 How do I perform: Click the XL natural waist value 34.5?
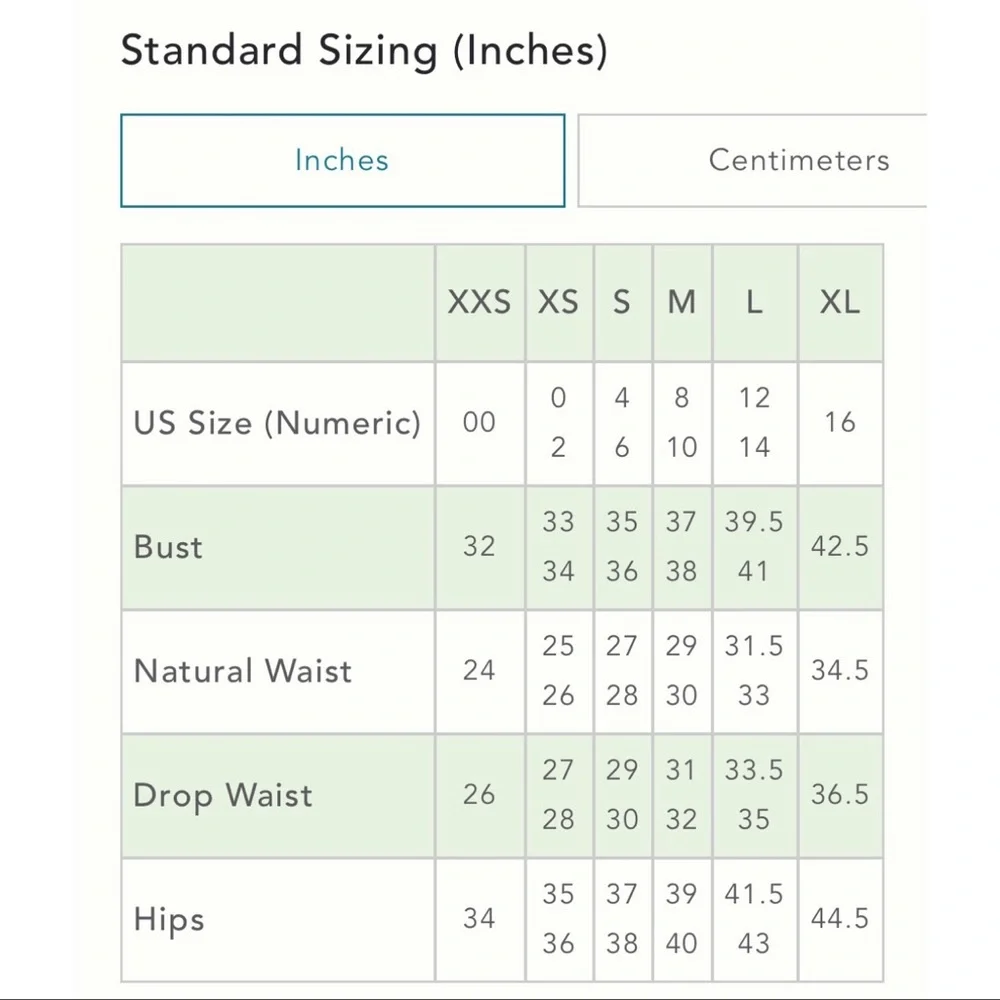(x=840, y=671)
